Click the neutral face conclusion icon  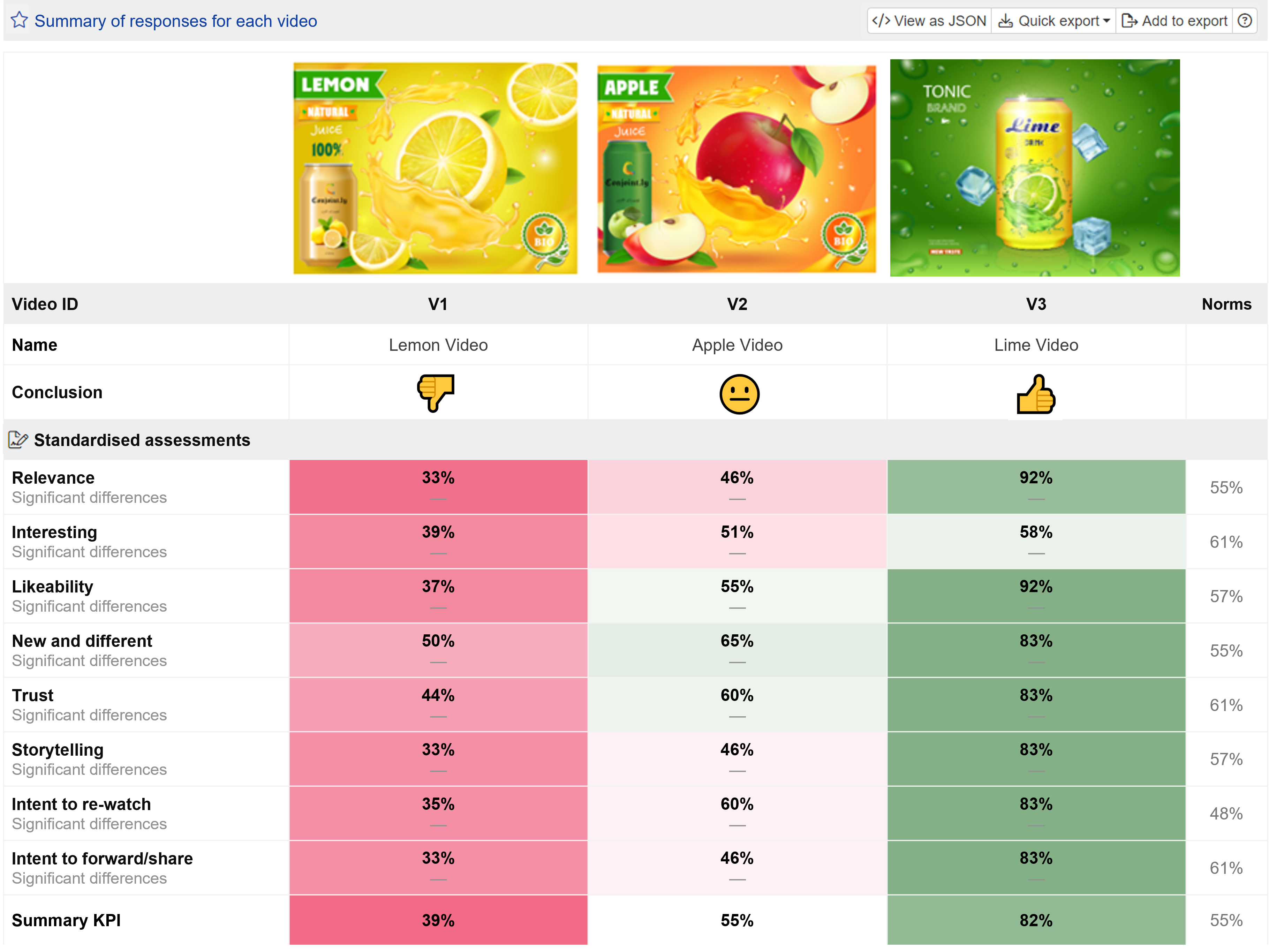point(739,394)
